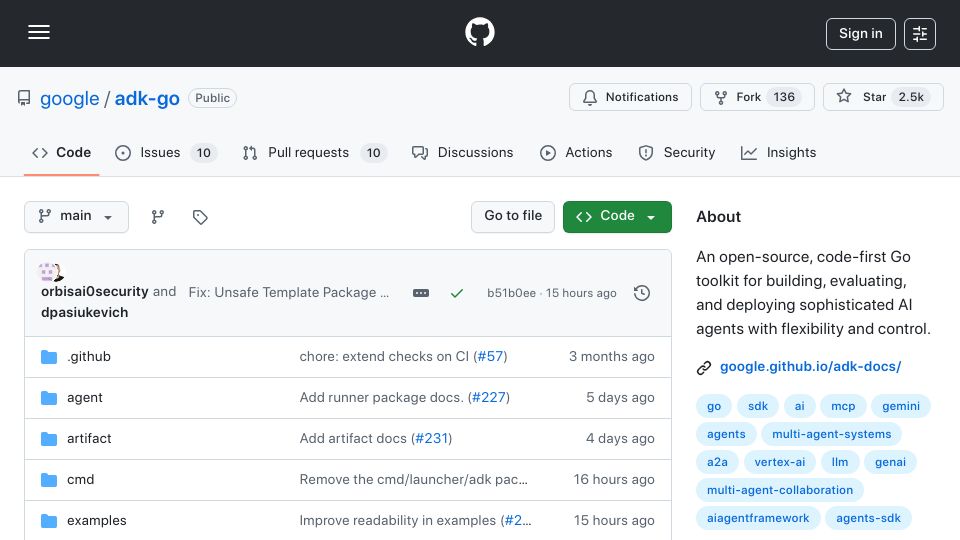Open the hamburger navigation menu
This screenshot has height=540, width=960.
tap(39, 32)
